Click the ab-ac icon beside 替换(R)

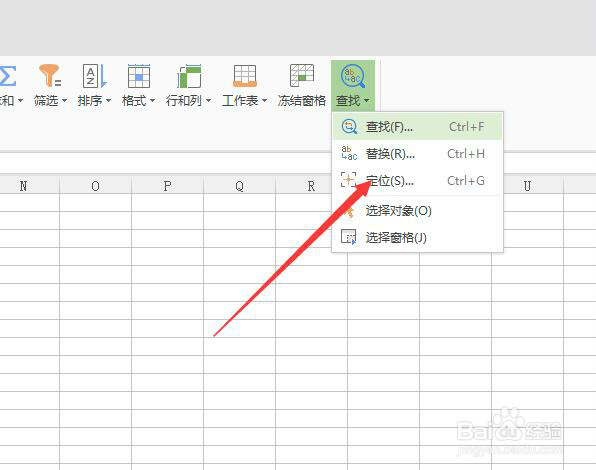pyautogui.click(x=349, y=153)
